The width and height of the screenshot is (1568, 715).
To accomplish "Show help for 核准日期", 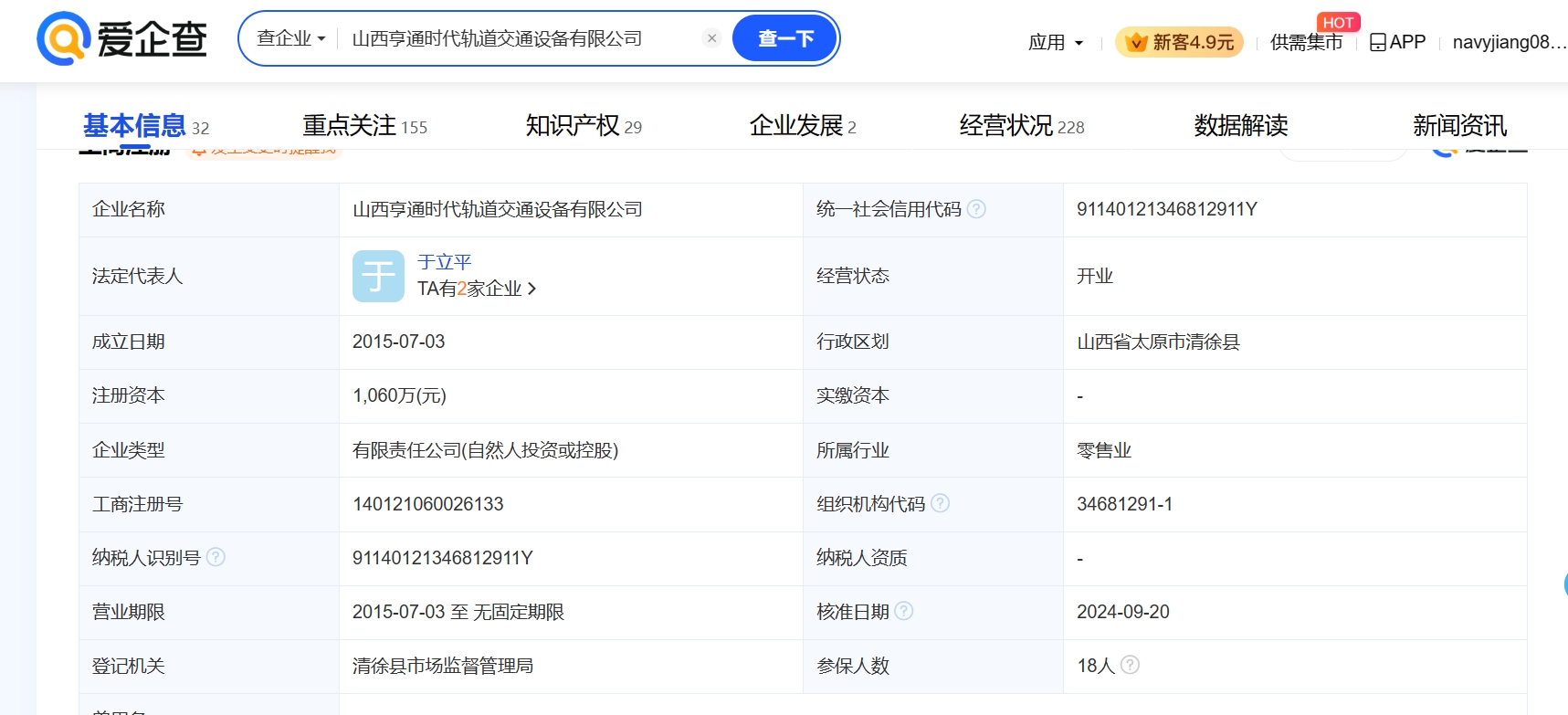I will [903, 611].
